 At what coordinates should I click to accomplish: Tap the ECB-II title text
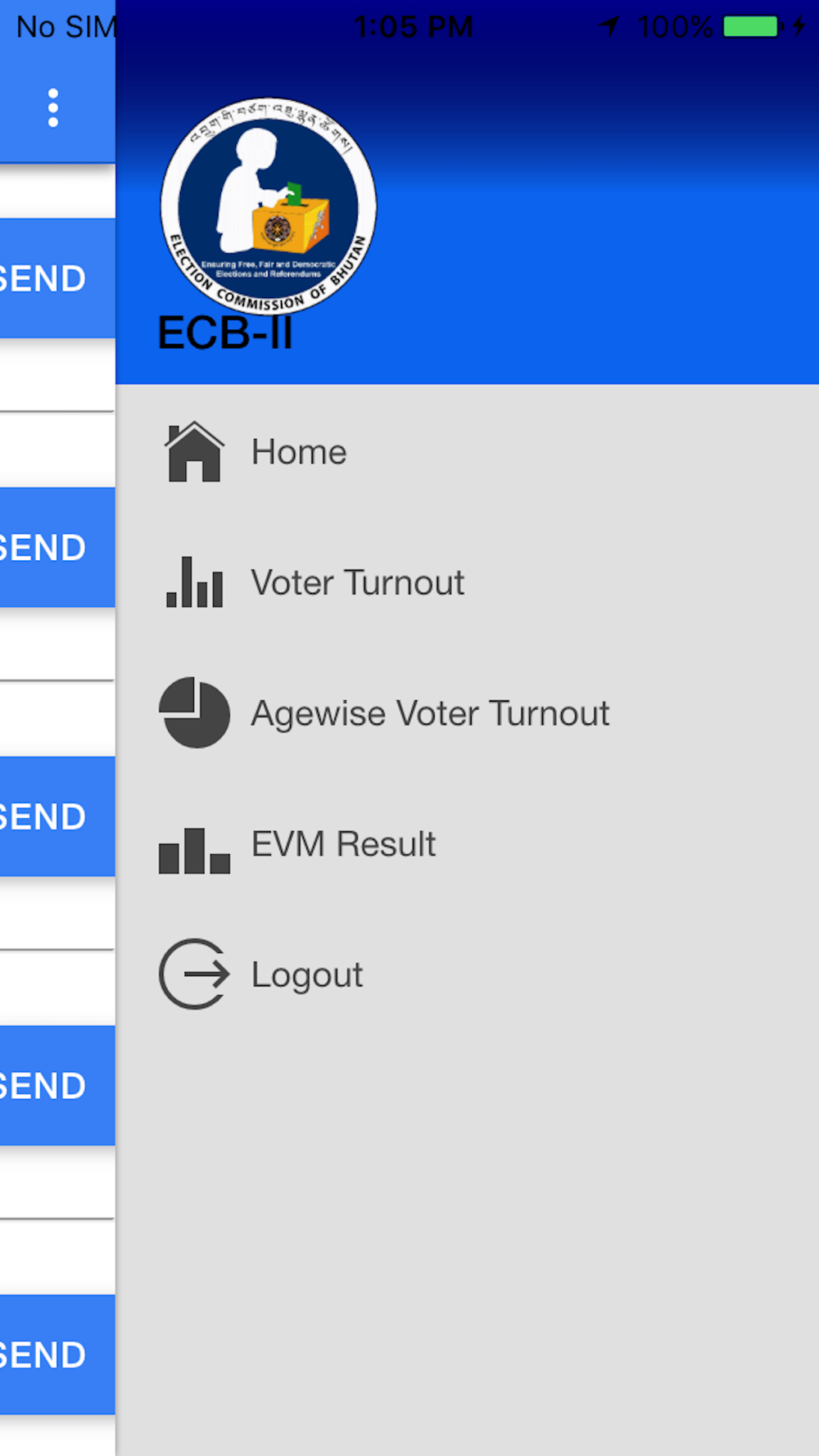point(225,333)
